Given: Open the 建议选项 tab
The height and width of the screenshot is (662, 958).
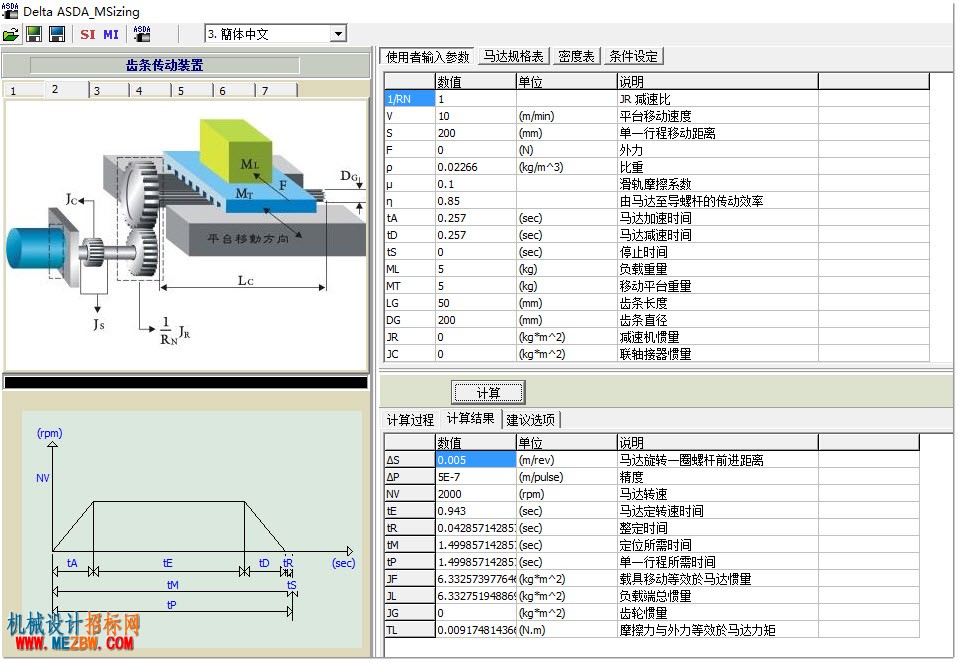Looking at the screenshot, I should coord(531,420).
